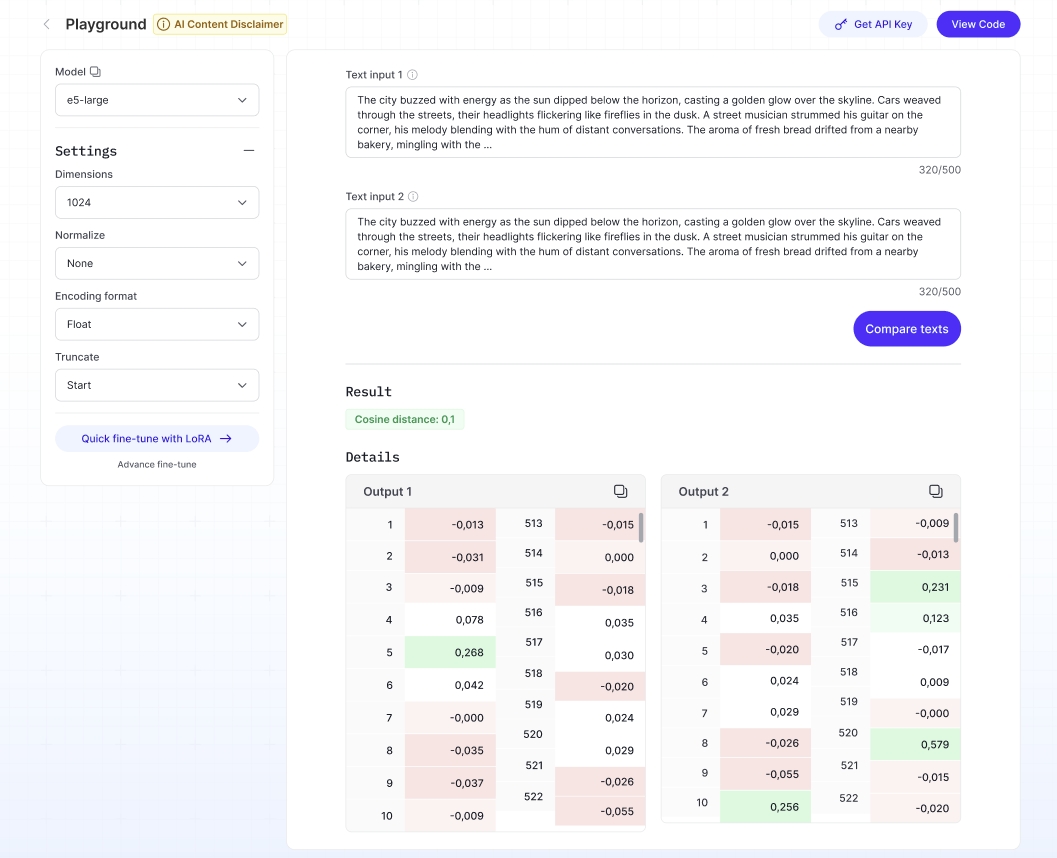Click info icon next to Text input 2
The height and width of the screenshot is (858, 1057).
pos(413,197)
